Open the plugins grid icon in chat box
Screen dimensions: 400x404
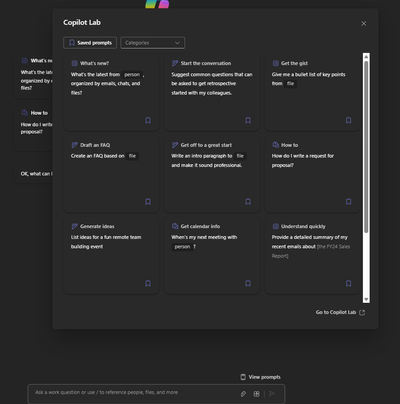(x=256, y=394)
